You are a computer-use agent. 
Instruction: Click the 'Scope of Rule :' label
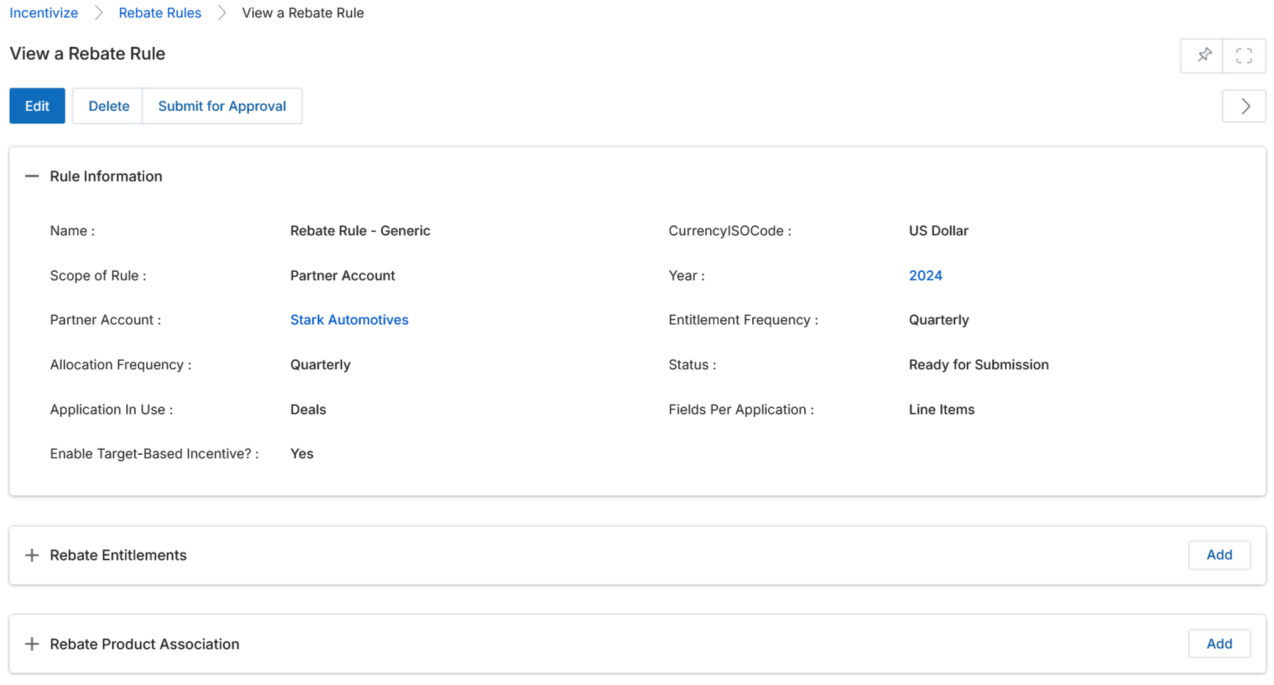[98, 275]
